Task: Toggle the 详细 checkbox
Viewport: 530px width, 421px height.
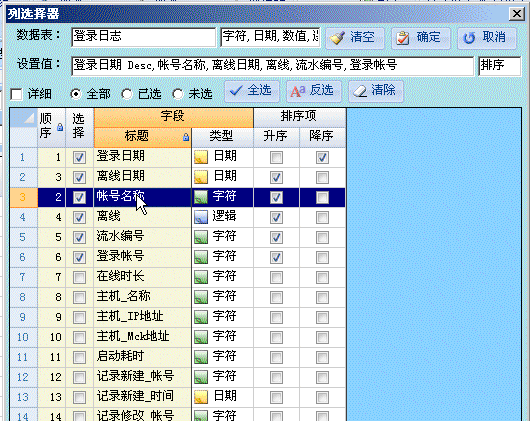Action: (x=16, y=94)
